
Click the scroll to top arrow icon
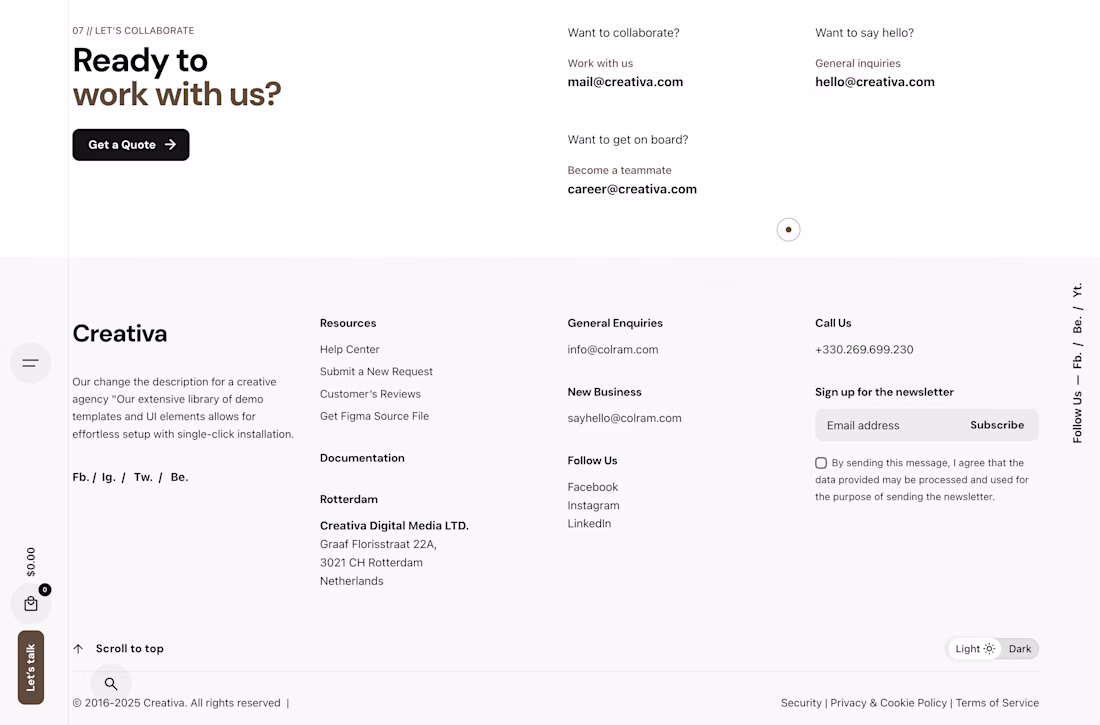[x=78, y=649]
